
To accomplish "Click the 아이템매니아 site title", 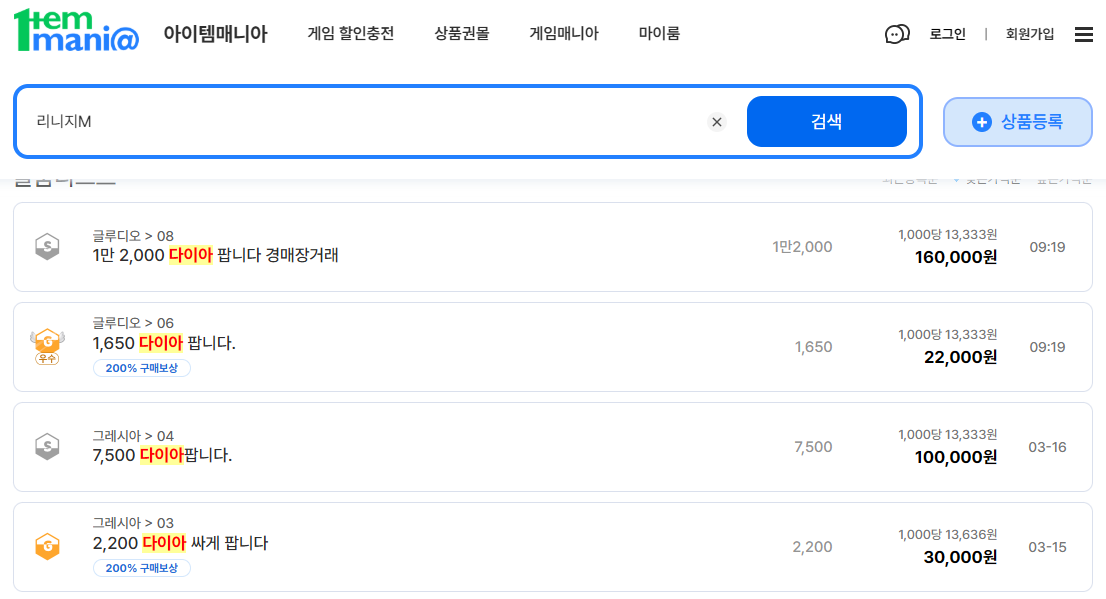I will pyautogui.click(x=215, y=34).
